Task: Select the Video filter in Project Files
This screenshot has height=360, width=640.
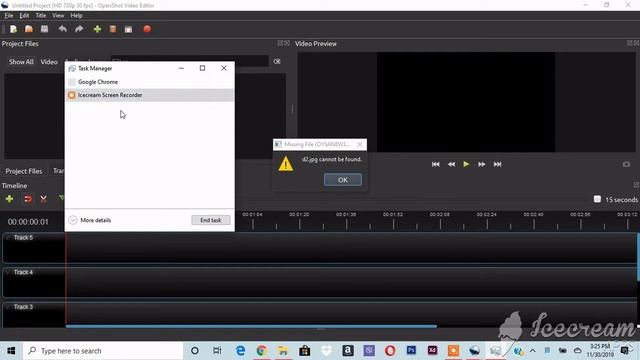Action: [49, 62]
